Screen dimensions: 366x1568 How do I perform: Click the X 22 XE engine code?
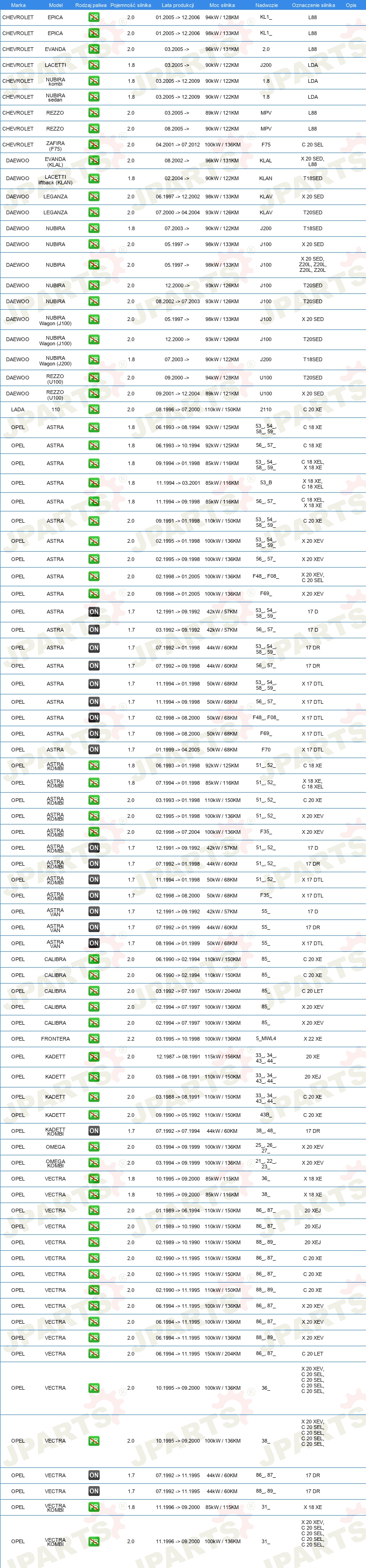tap(313, 1039)
